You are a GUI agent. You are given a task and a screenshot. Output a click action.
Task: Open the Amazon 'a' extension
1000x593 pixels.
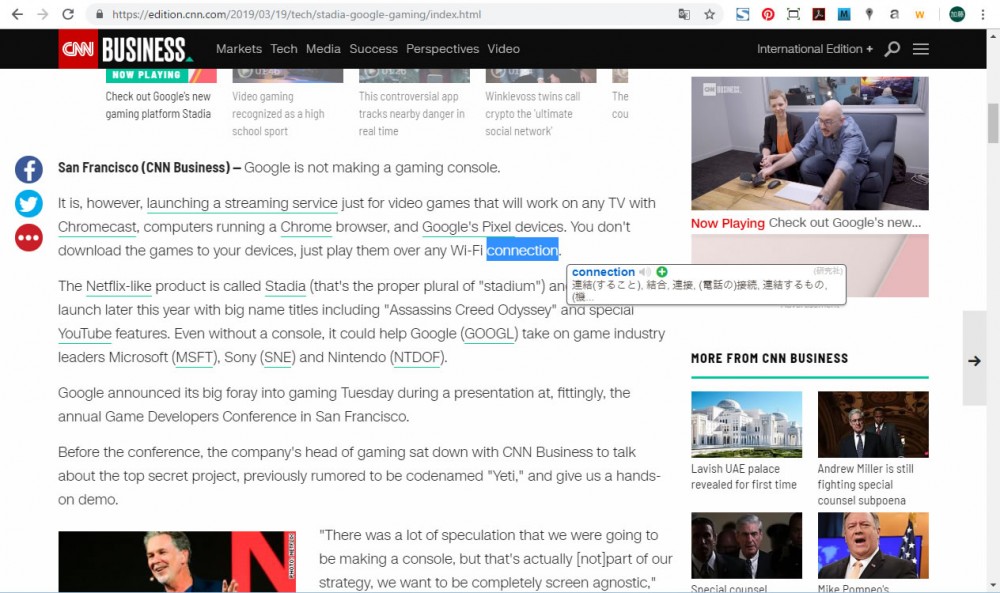(894, 14)
